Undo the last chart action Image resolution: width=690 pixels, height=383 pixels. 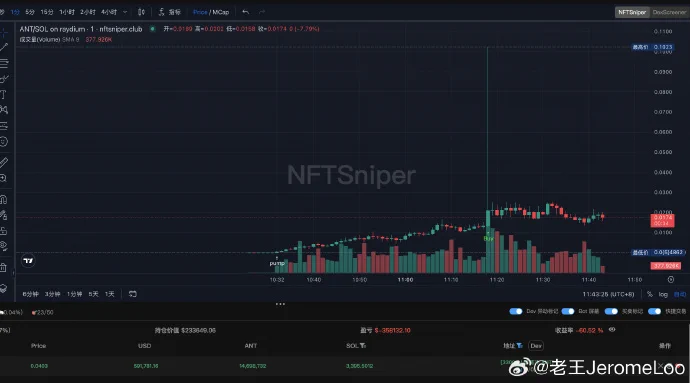(246, 12)
